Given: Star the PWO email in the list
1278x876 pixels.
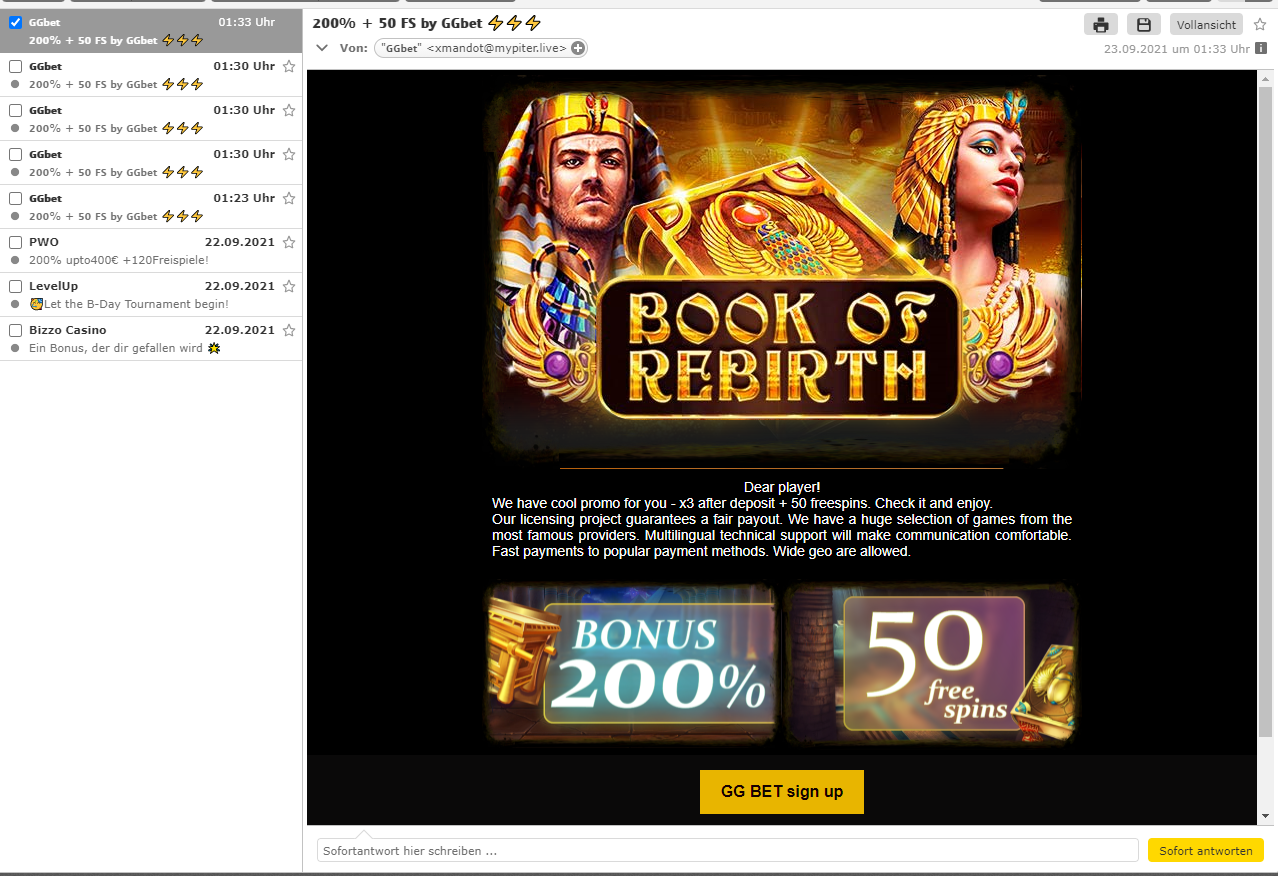Looking at the screenshot, I should click(289, 242).
